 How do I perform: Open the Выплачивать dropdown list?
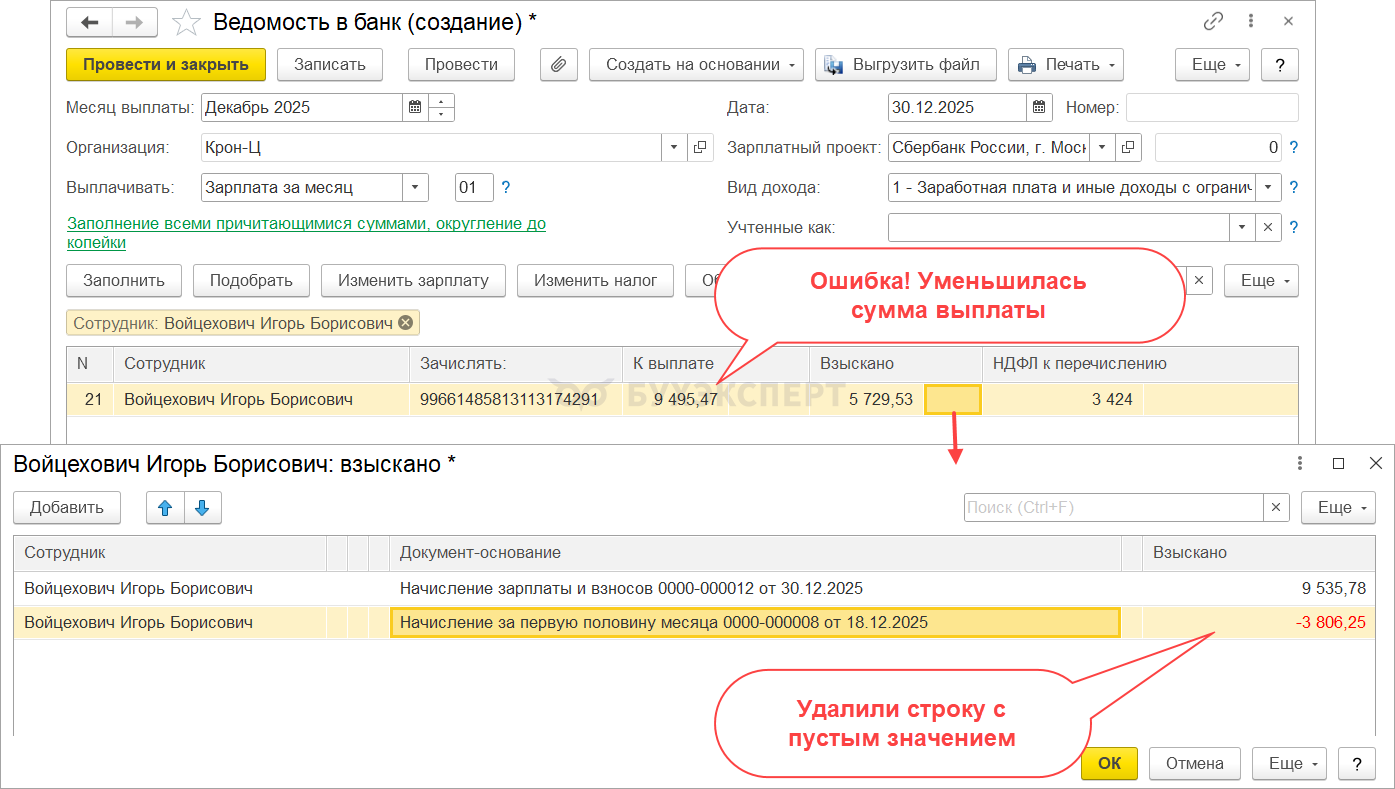415,187
